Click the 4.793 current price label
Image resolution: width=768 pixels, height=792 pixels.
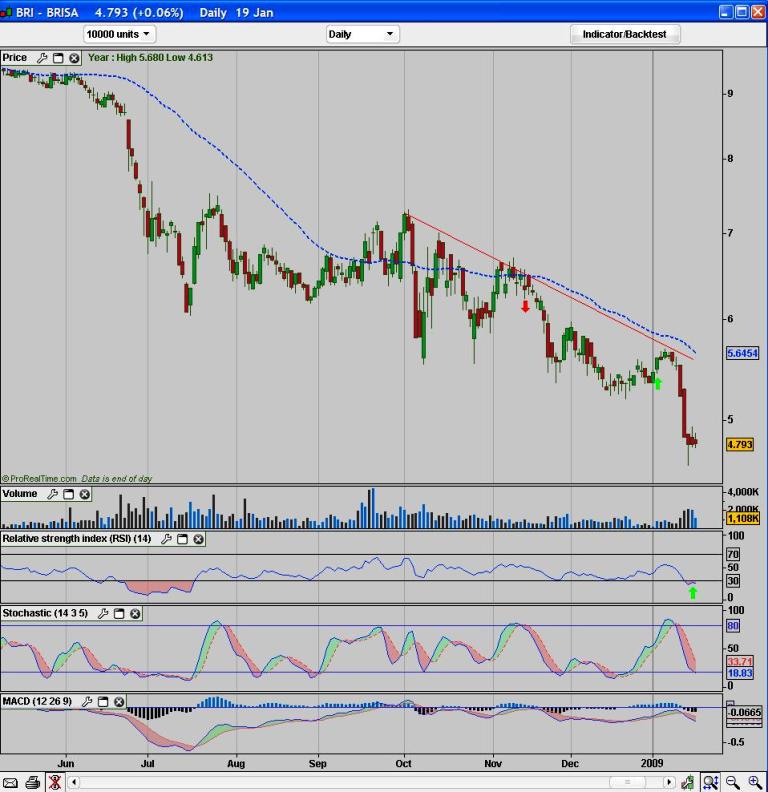pyautogui.click(x=739, y=444)
